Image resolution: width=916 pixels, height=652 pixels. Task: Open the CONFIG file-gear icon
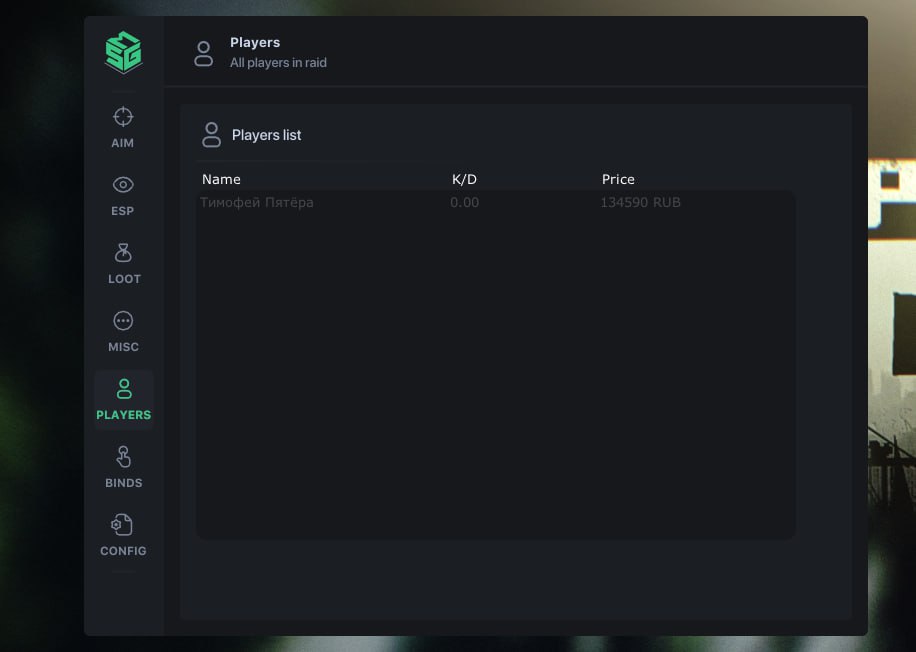point(122,525)
